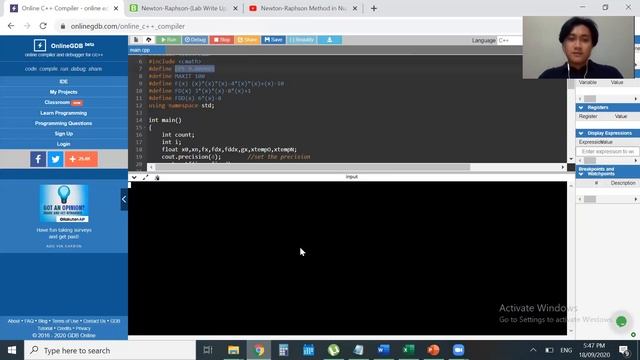The height and width of the screenshot is (360, 640).
Task: Click the breakpoints panel horizontal scroll thumb
Action: [x=590, y=199]
